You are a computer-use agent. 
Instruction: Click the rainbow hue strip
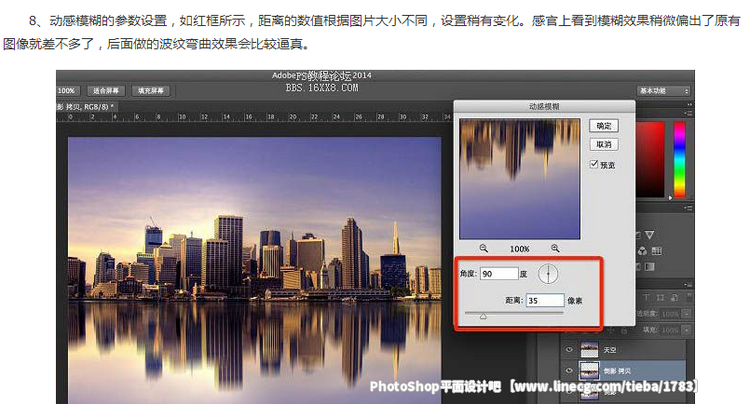(679, 159)
